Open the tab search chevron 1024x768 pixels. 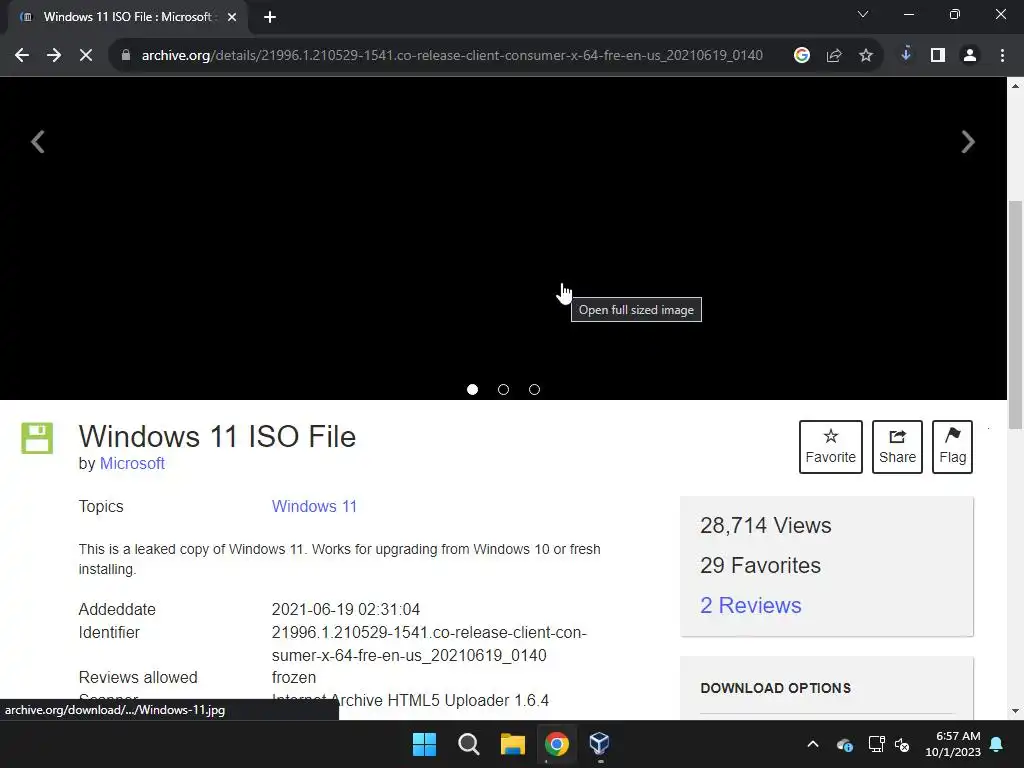[863, 14]
